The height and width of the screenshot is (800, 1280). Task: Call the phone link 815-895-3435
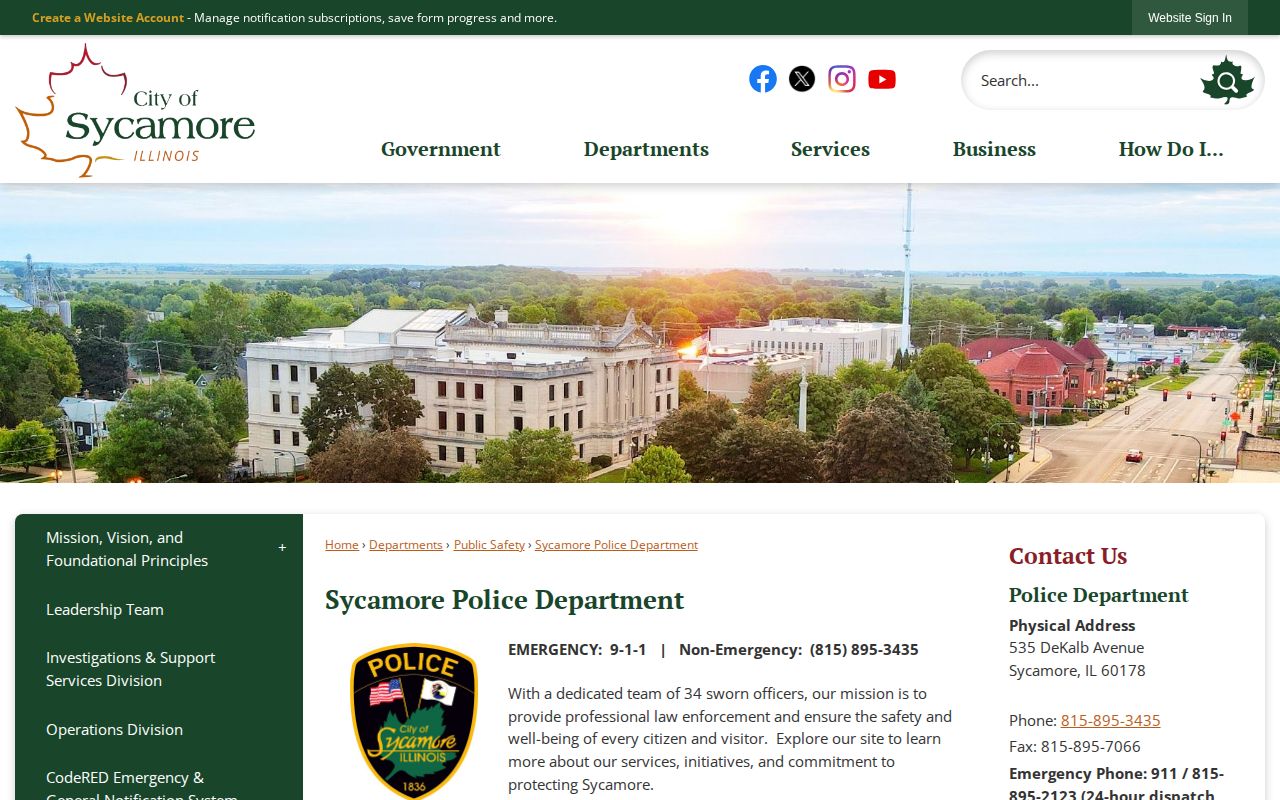coord(1110,720)
